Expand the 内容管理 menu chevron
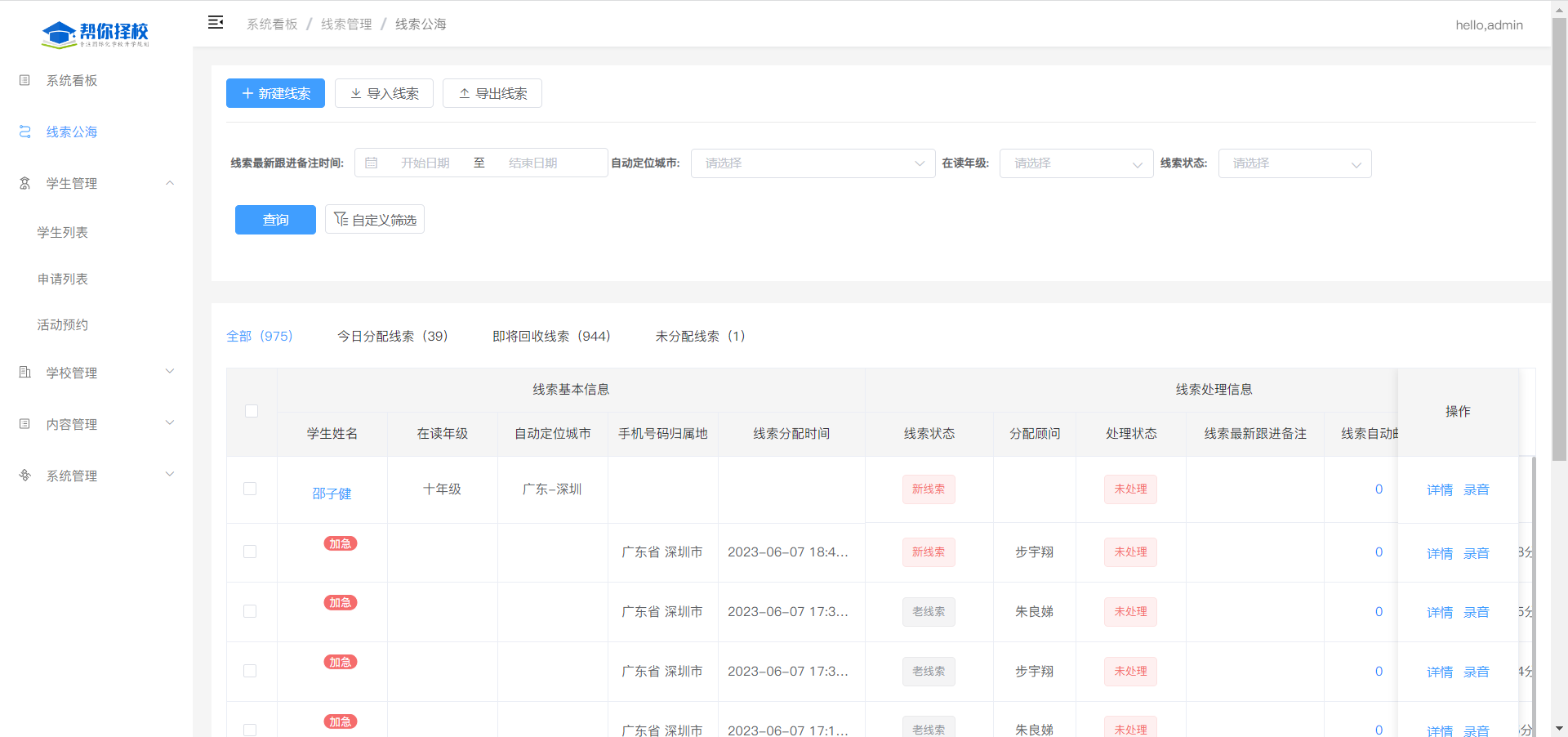 point(170,423)
